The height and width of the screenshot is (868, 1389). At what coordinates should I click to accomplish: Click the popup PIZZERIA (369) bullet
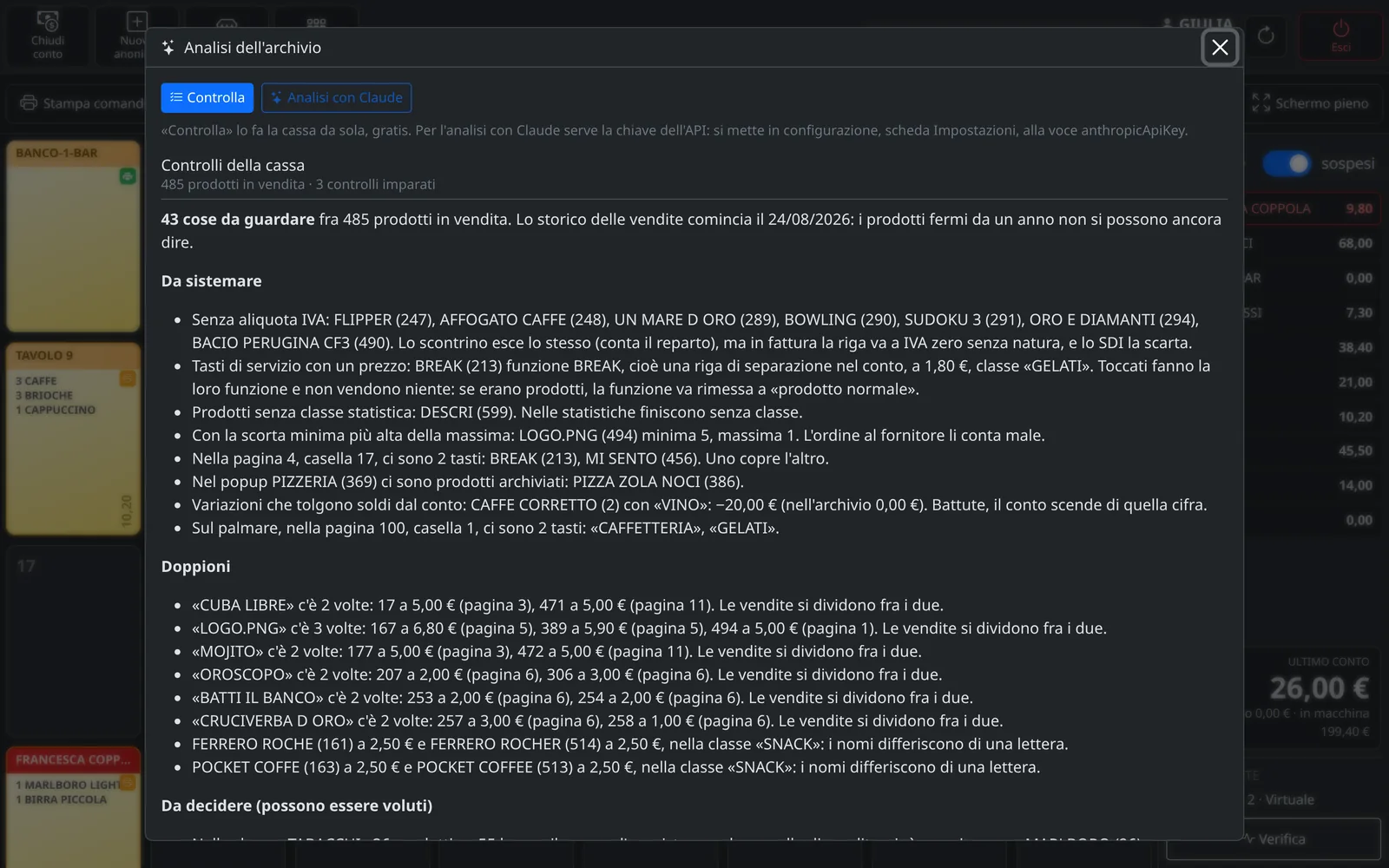(x=468, y=482)
